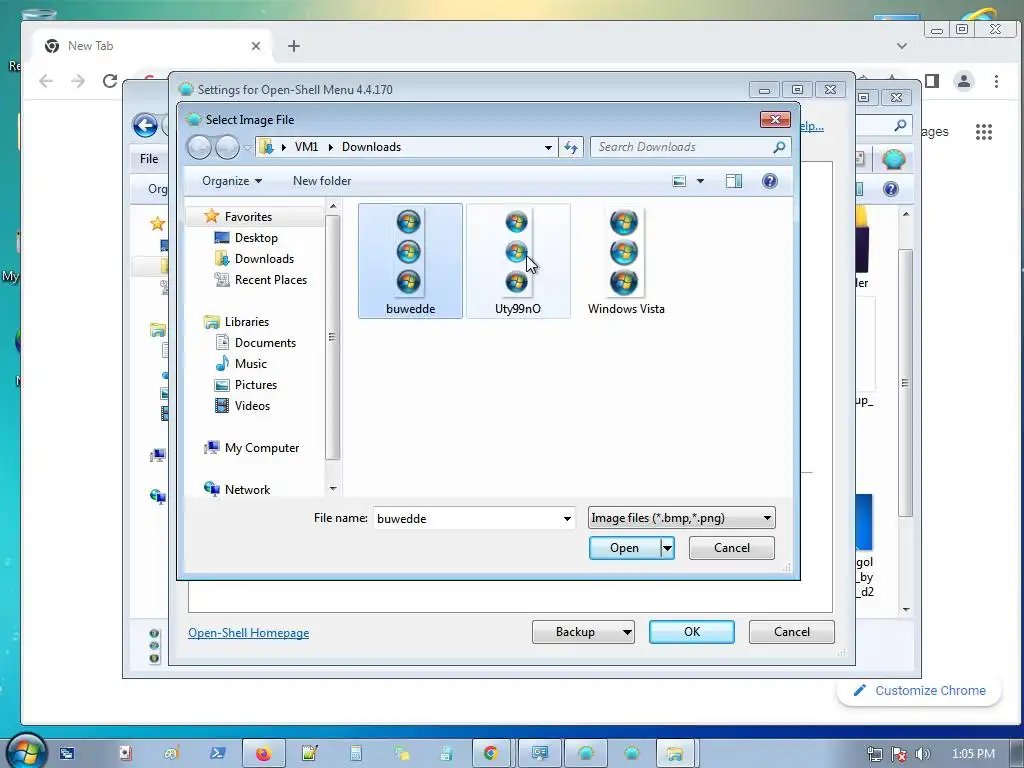Image resolution: width=1024 pixels, height=768 pixels.
Task: Click the File name input field
Action: 466,519
